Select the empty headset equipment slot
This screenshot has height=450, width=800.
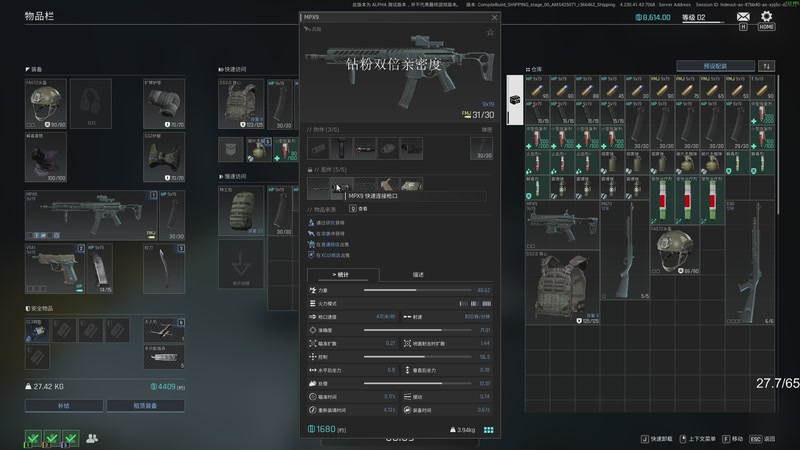(91, 104)
